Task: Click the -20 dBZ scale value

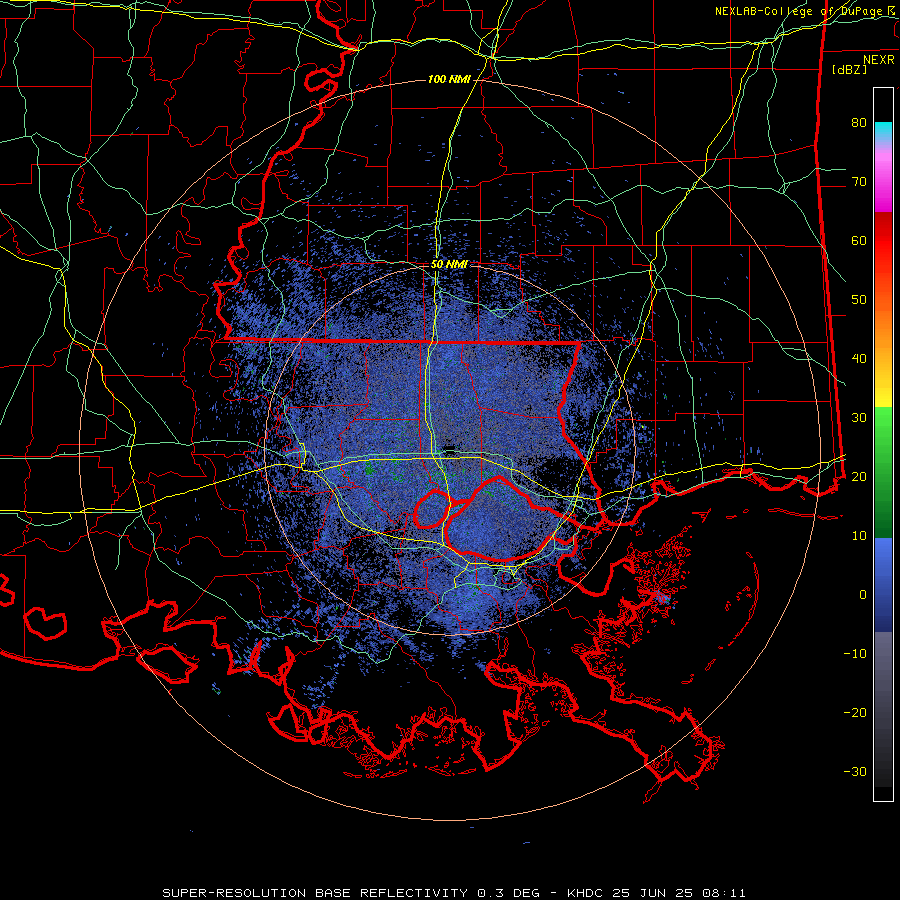Action: (855, 712)
